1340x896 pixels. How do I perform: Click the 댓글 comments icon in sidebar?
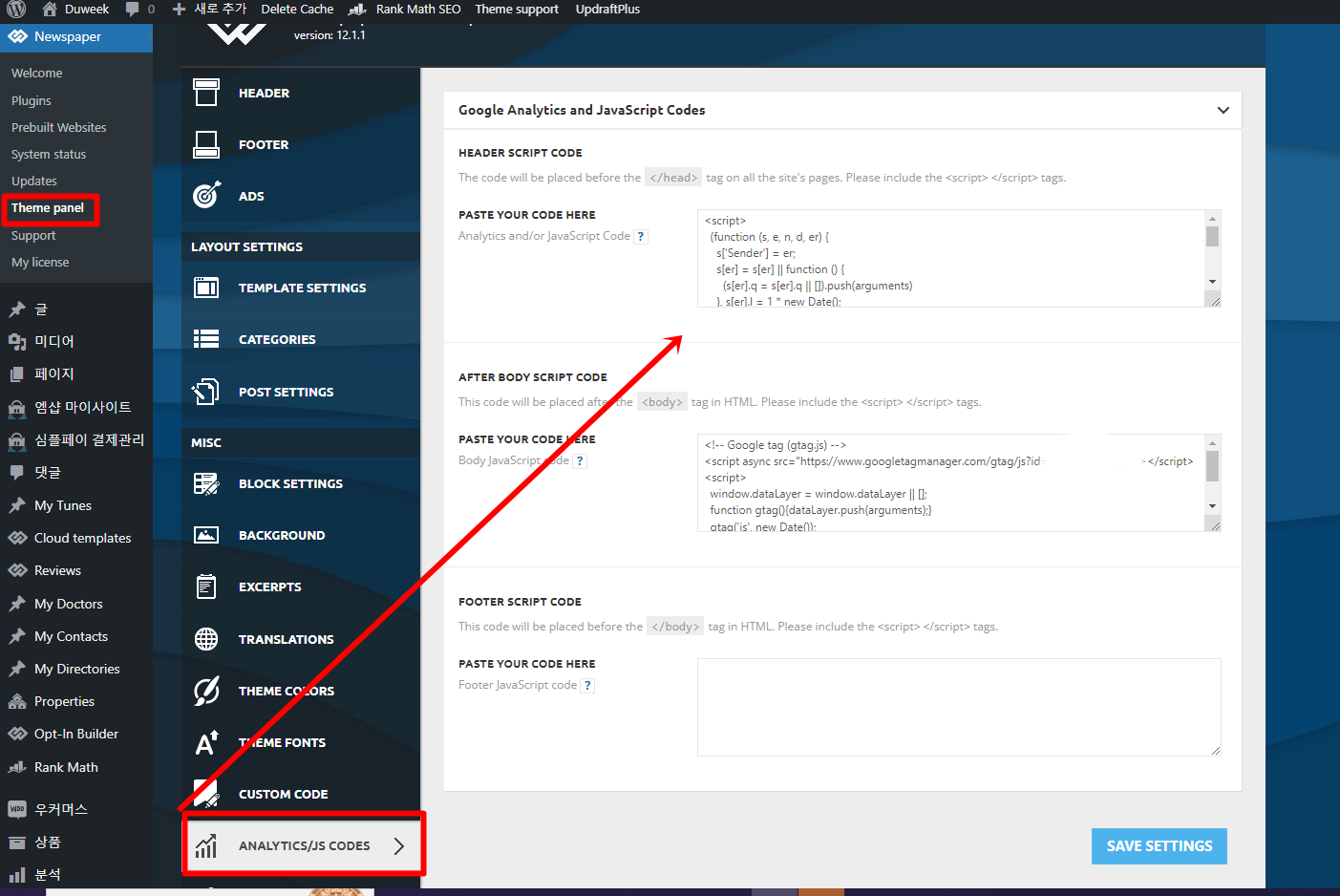pyautogui.click(x=17, y=472)
